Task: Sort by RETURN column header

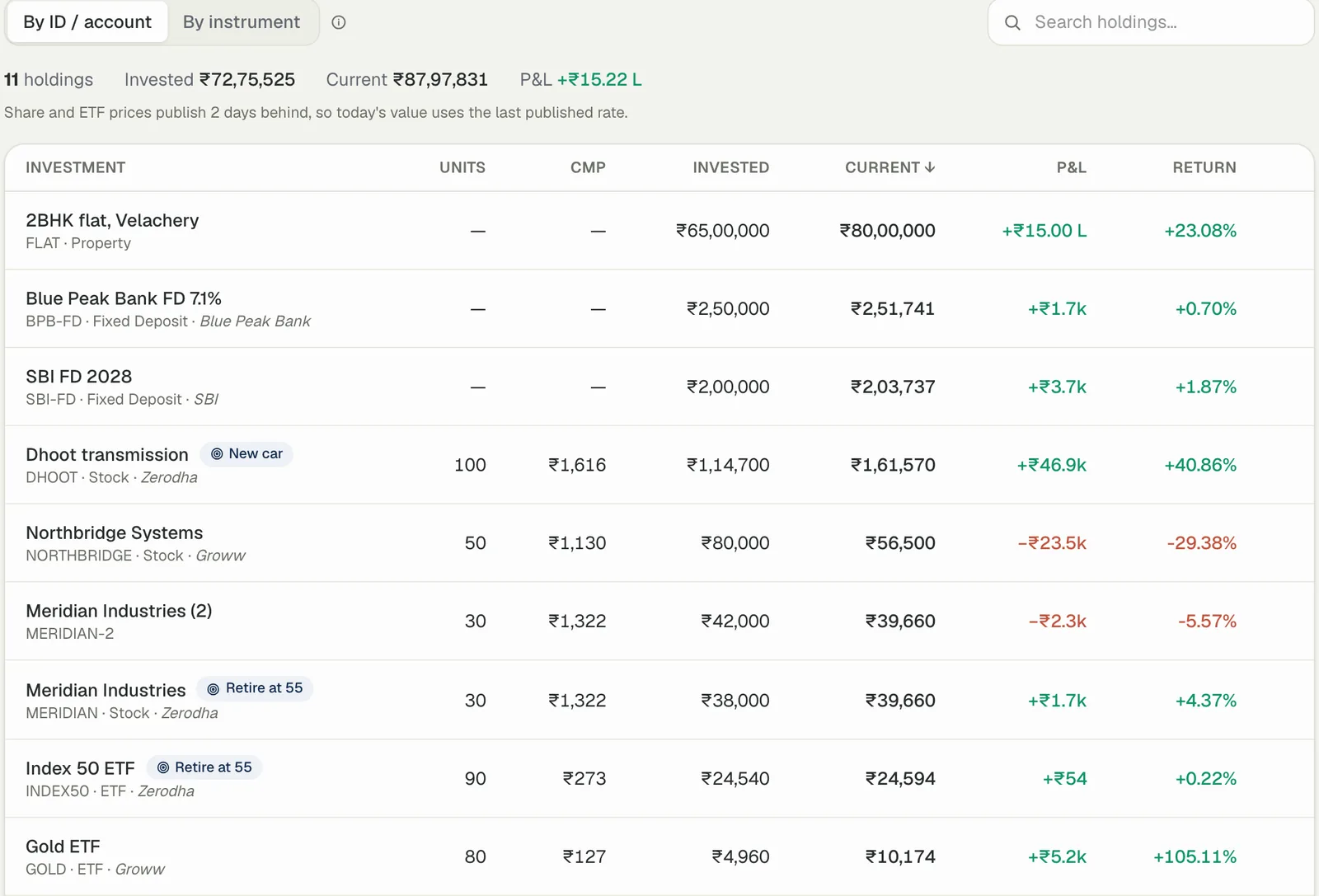Action: pos(1204,167)
